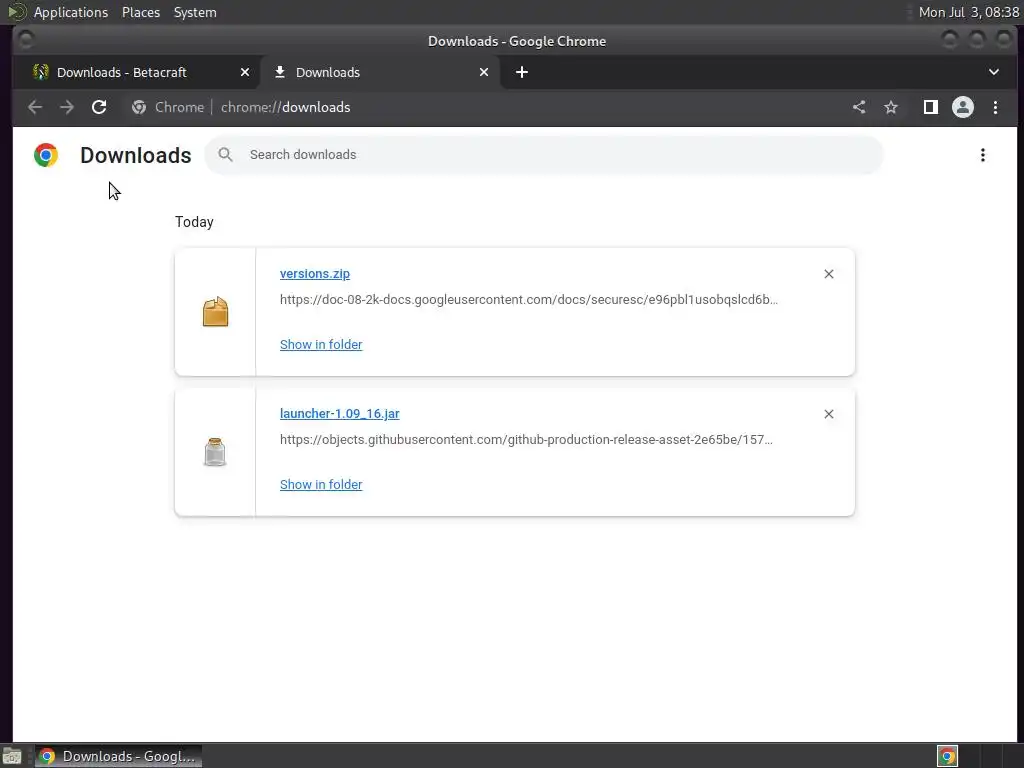The image size is (1024, 768).
Task: Show launcher-1.09_16.jar in folder
Action: click(321, 484)
